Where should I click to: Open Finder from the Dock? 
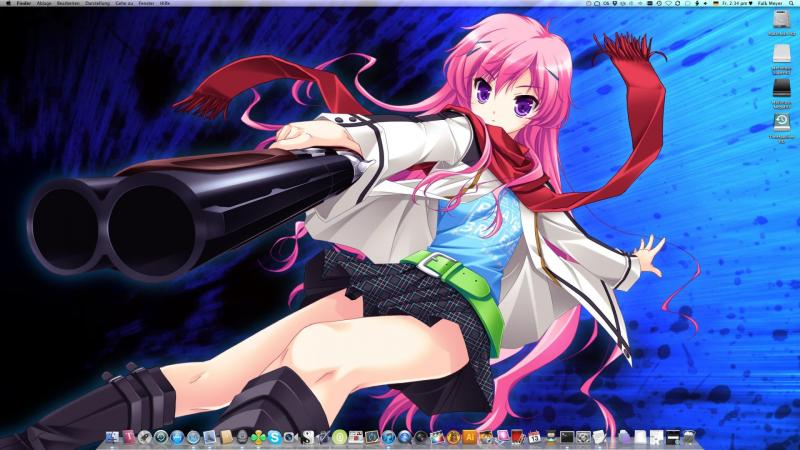pyautogui.click(x=112, y=437)
